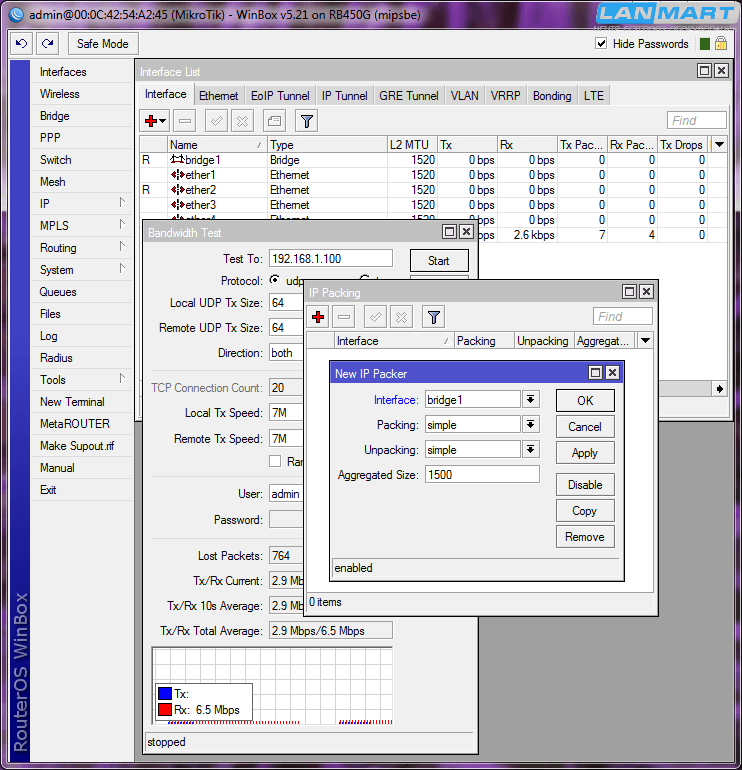The image size is (742, 770).
Task: Open the Unpacking dropdown in New IP Packer
Action: pyautogui.click(x=530, y=449)
